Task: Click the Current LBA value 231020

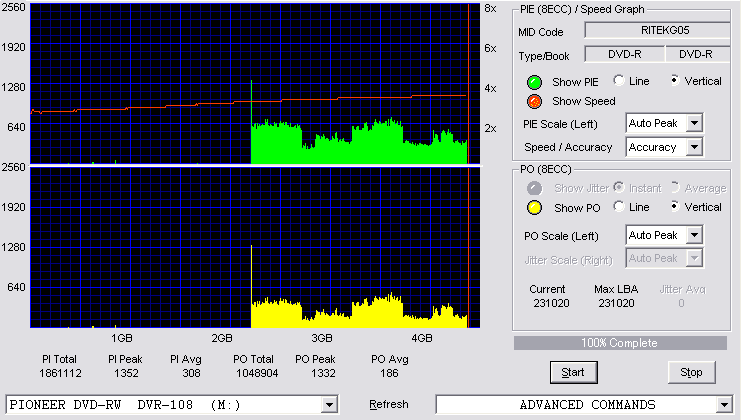Action: (551, 303)
